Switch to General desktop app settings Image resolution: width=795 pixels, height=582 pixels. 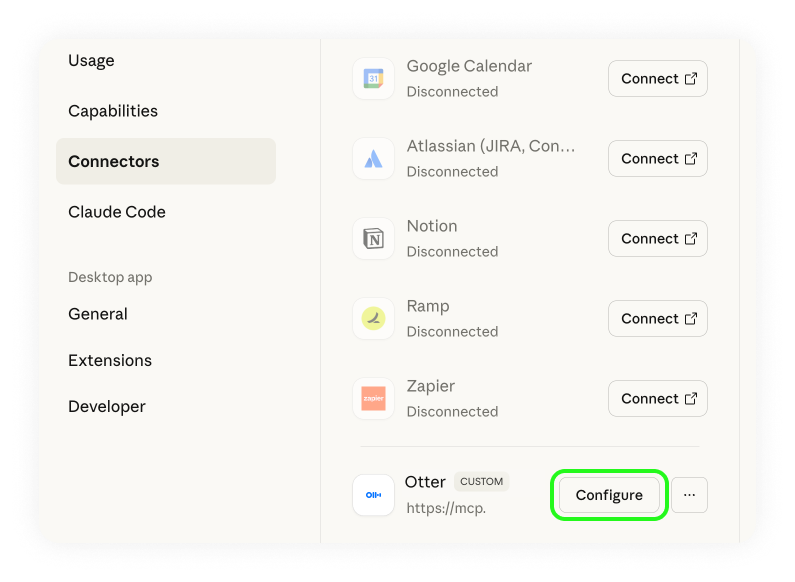(x=98, y=314)
